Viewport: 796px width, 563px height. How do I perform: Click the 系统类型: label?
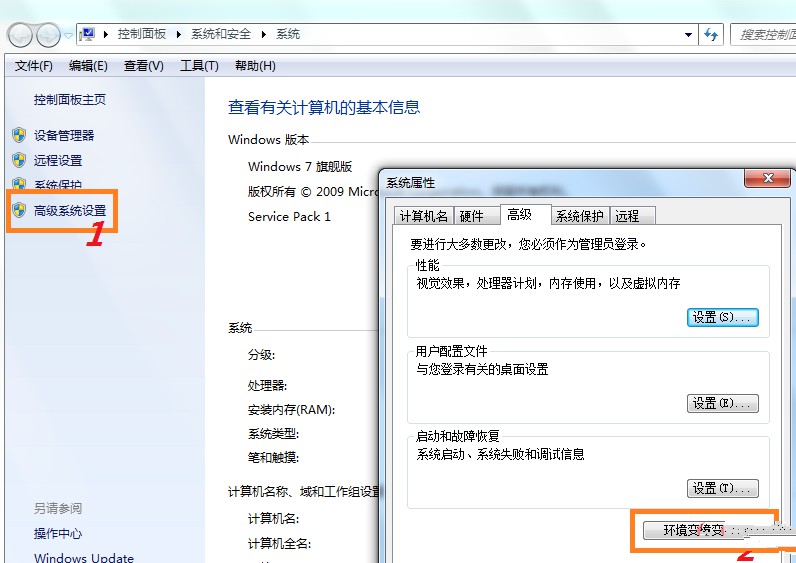tap(274, 434)
